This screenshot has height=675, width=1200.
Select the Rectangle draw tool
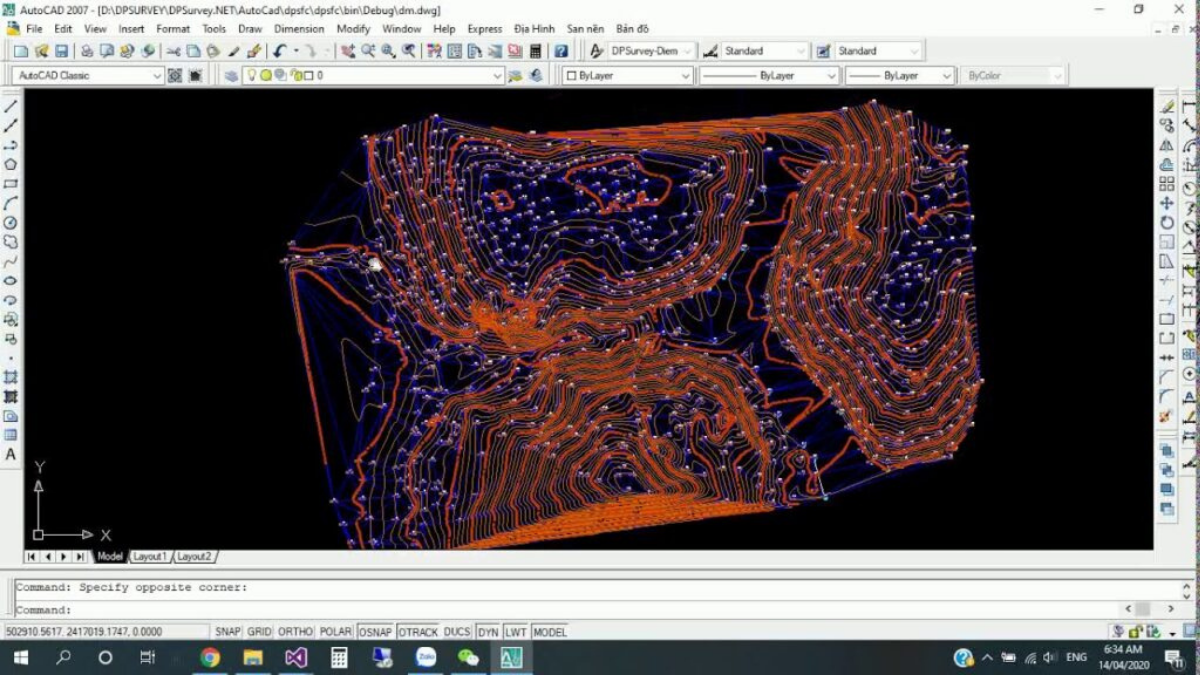(x=11, y=184)
